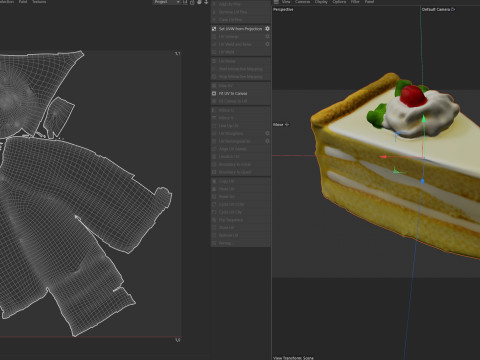Viewport: 480px width, 360px height.
Task: Click the Boundary to Quad icon
Action: [214, 172]
